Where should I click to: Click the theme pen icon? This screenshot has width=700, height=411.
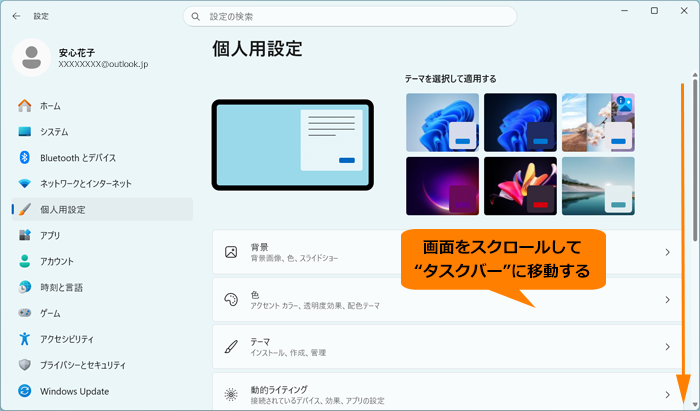pyautogui.click(x=231, y=347)
